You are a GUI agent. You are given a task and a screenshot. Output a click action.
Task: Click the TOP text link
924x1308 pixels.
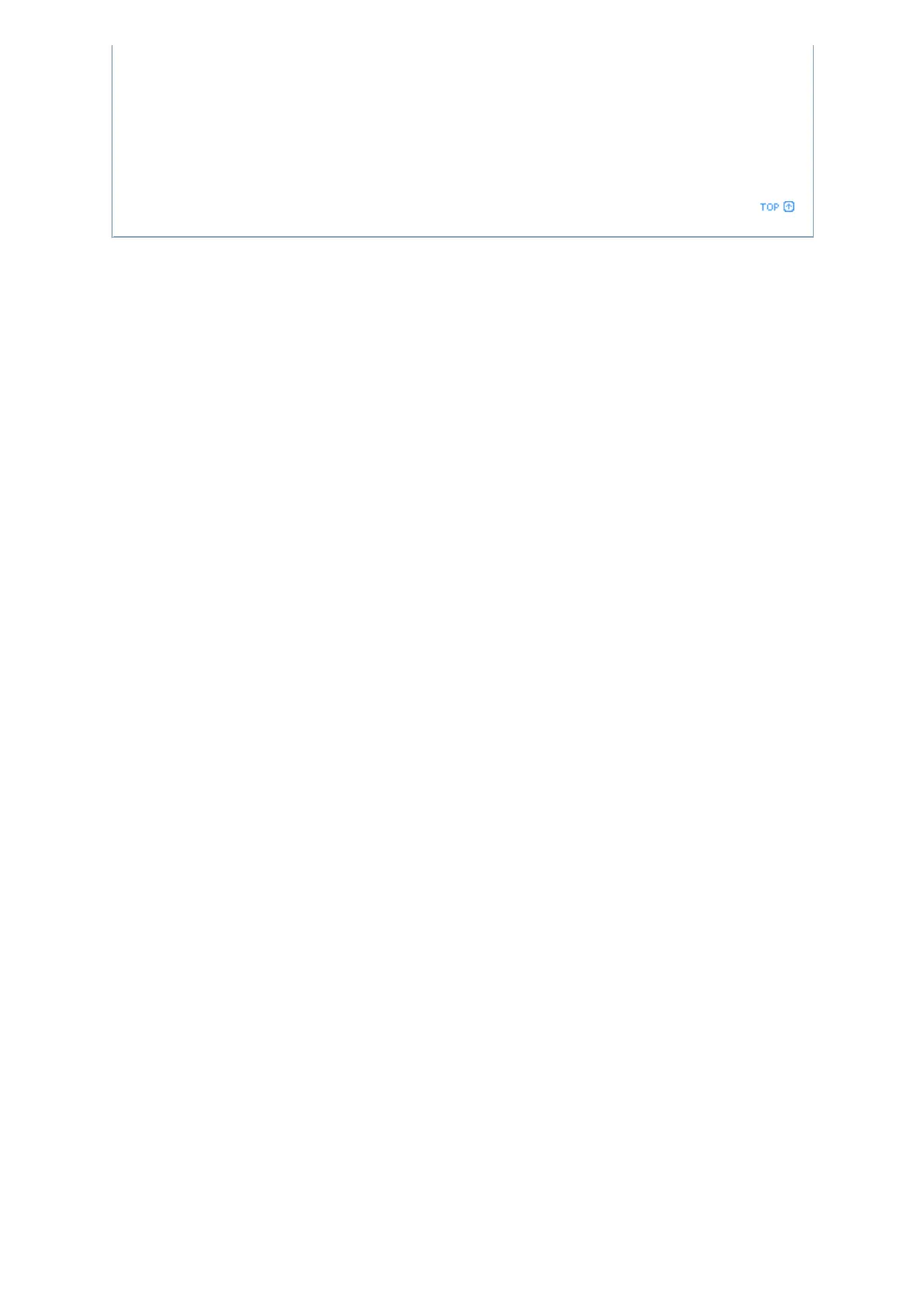(x=769, y=207)
